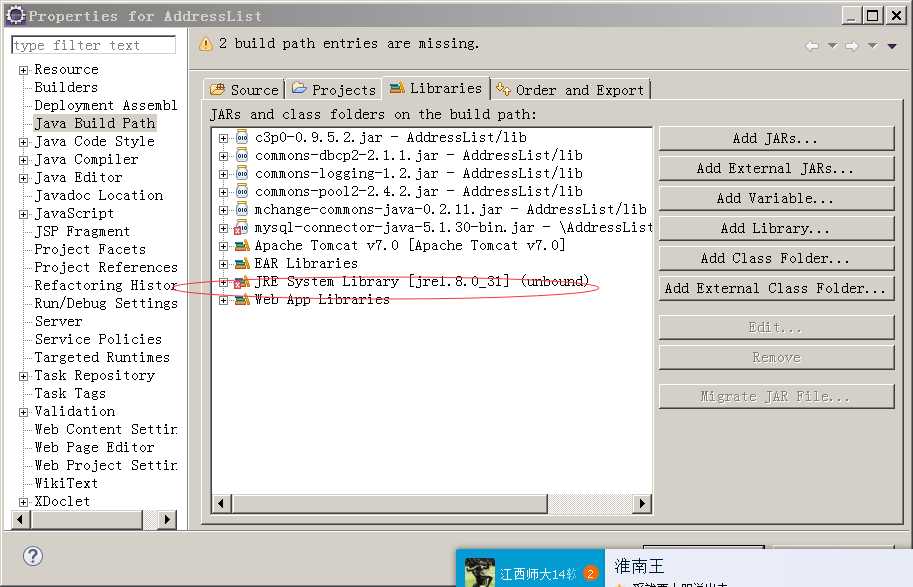
Task: Select Run/Debug Settings in the tree
Action: (105, 303)
